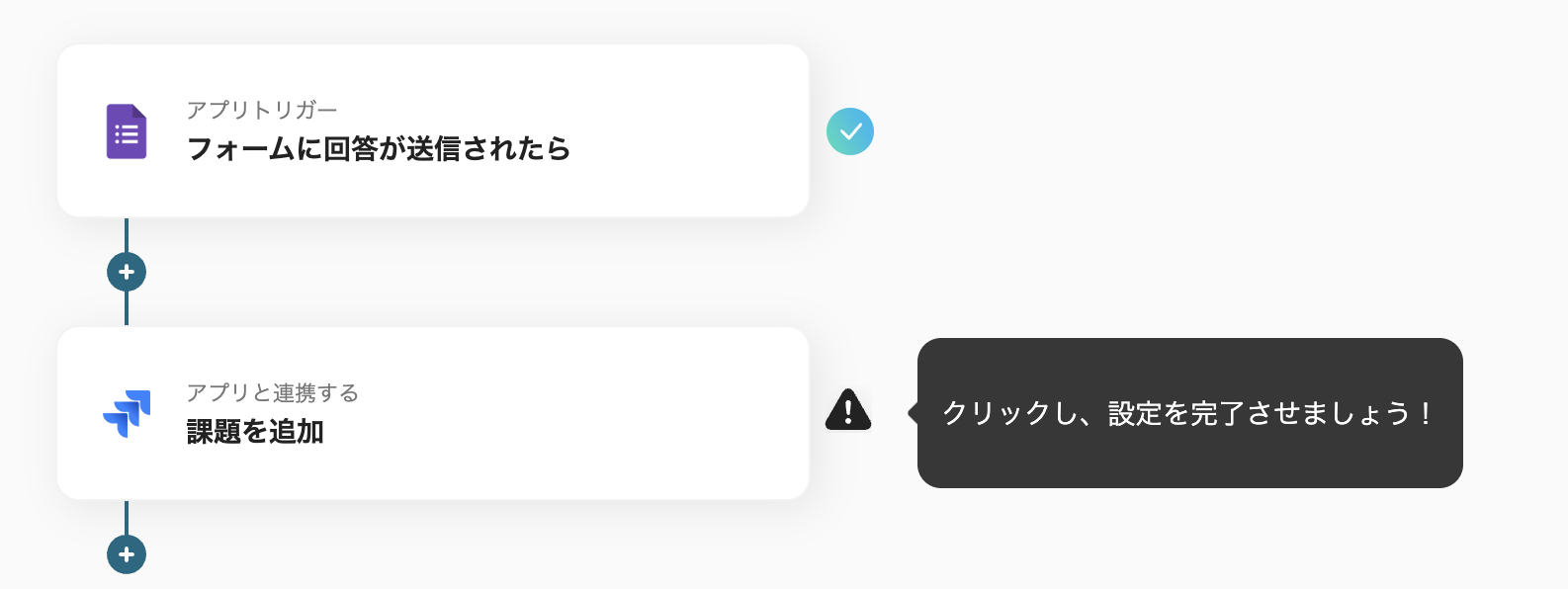Click the Jira blue logo icon
The width and height of the screenshot is (1568, 589).
pyautogui.click(x=127, y=413)
